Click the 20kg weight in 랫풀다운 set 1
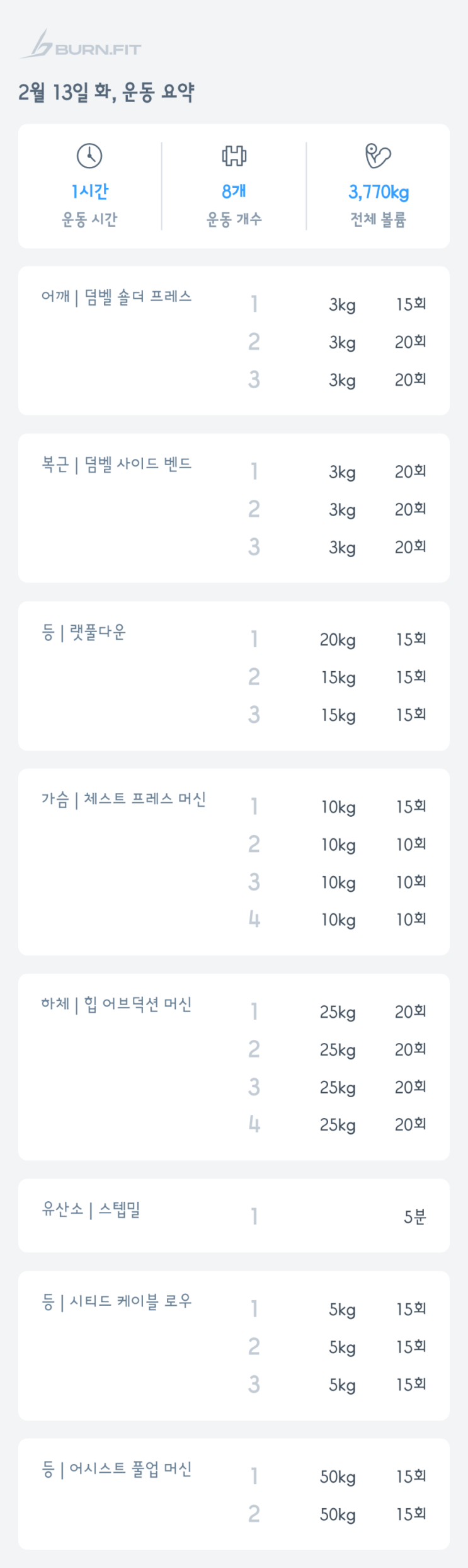This screenshot has width=468, height=1568. click(x=338, y=640)
